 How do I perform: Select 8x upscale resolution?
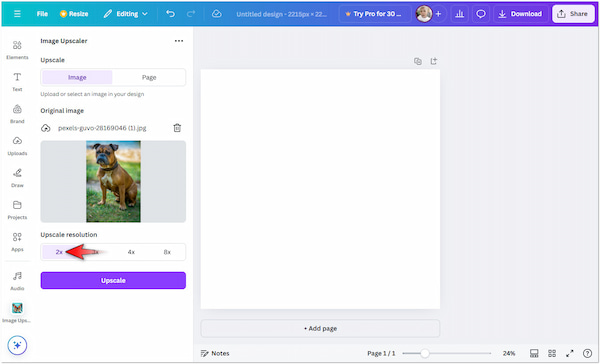pyautogui.click(x=167, y=252)
